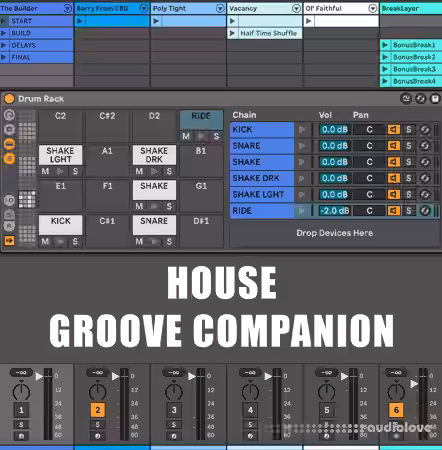
Task: Toggle track 6 activator button
Action: (x=396, y=410)
